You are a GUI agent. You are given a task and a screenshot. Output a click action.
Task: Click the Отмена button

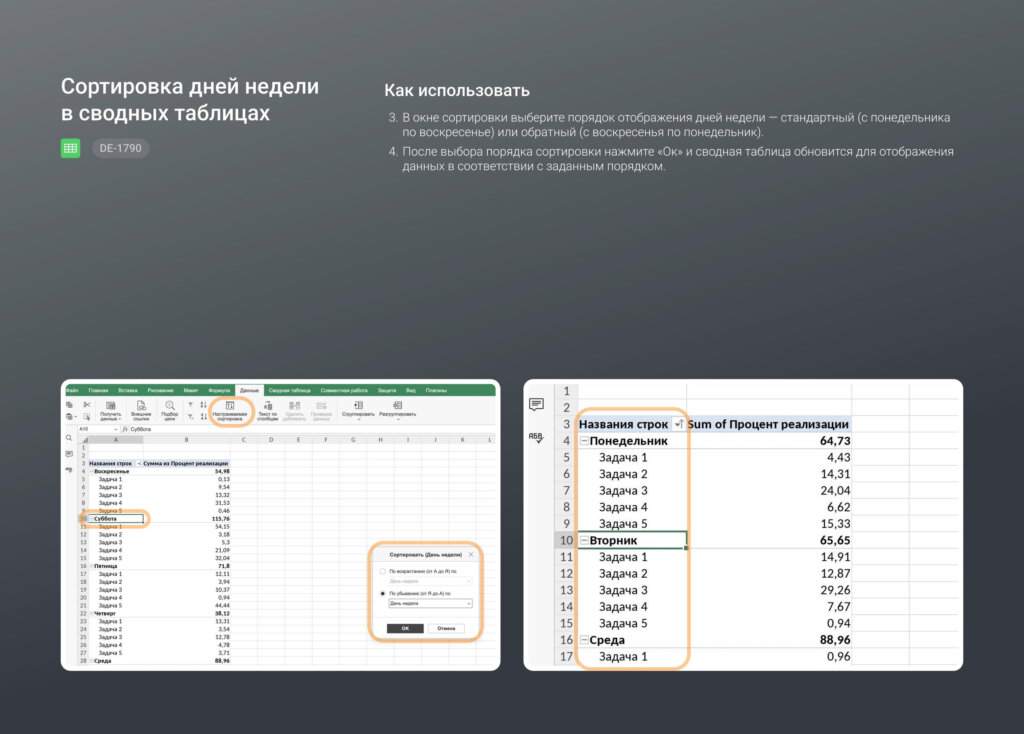(x=446, y=628)
